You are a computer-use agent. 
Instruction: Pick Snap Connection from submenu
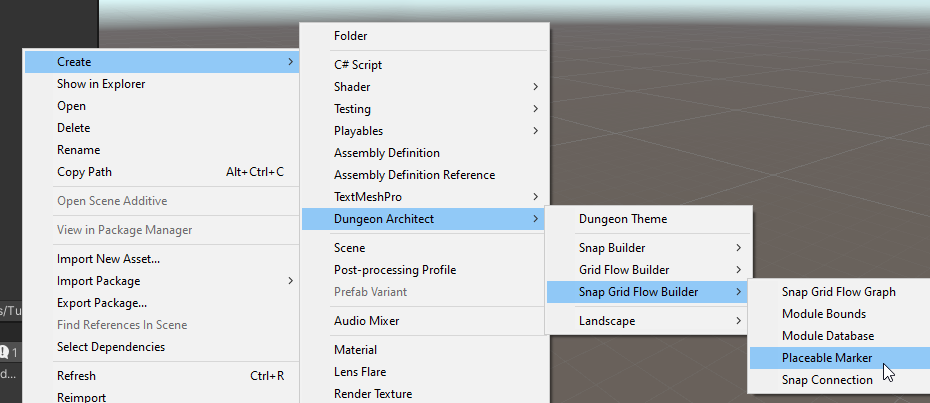click(827, 380)
